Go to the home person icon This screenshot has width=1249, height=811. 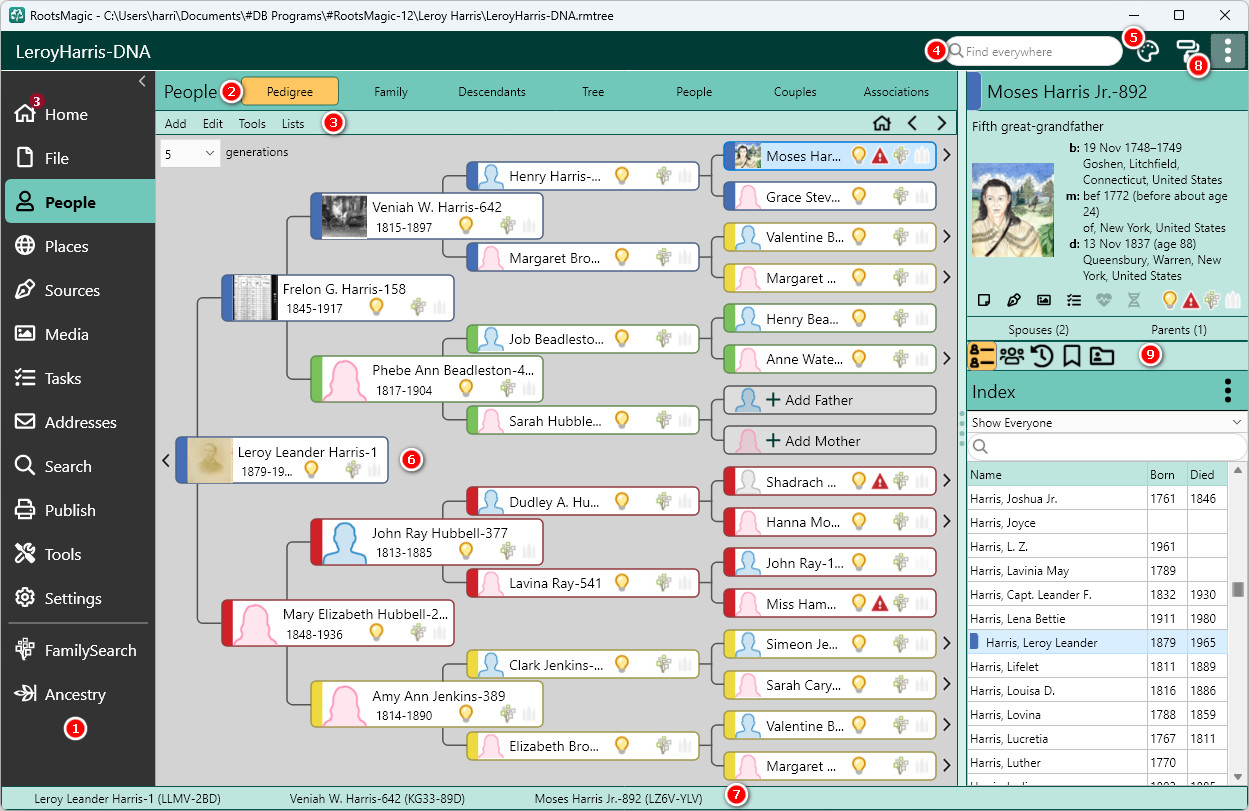[x=882, y=123]
